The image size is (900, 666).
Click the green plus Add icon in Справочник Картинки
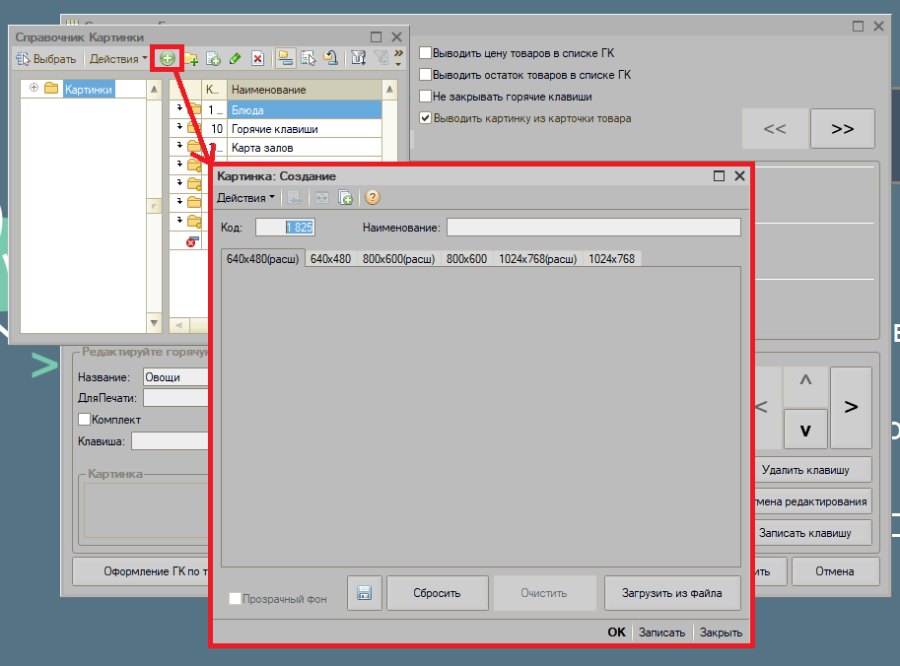pyautogui.click(x=167, y=59)
